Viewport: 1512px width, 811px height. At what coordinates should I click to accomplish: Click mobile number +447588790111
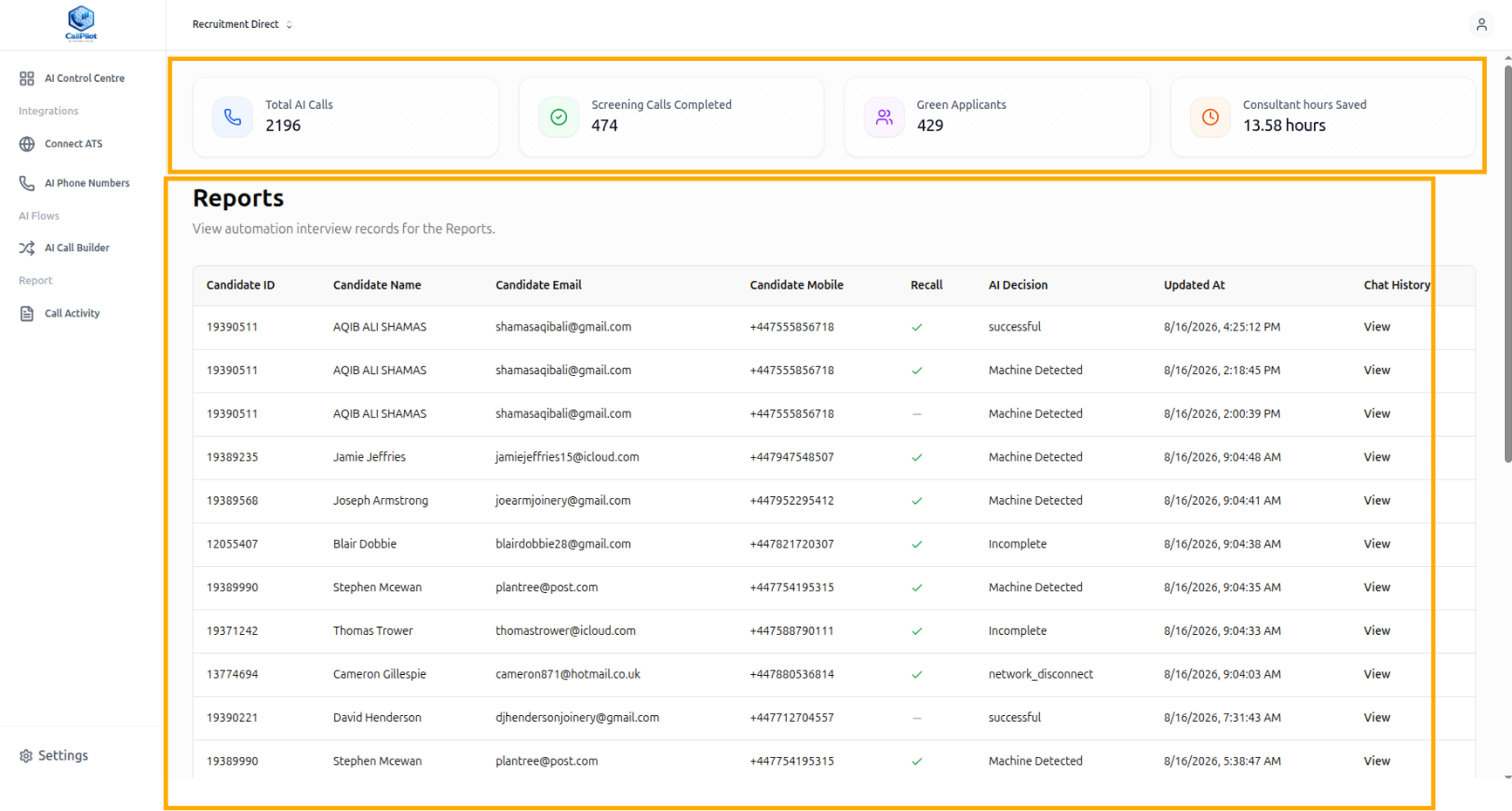coord(791,630)
